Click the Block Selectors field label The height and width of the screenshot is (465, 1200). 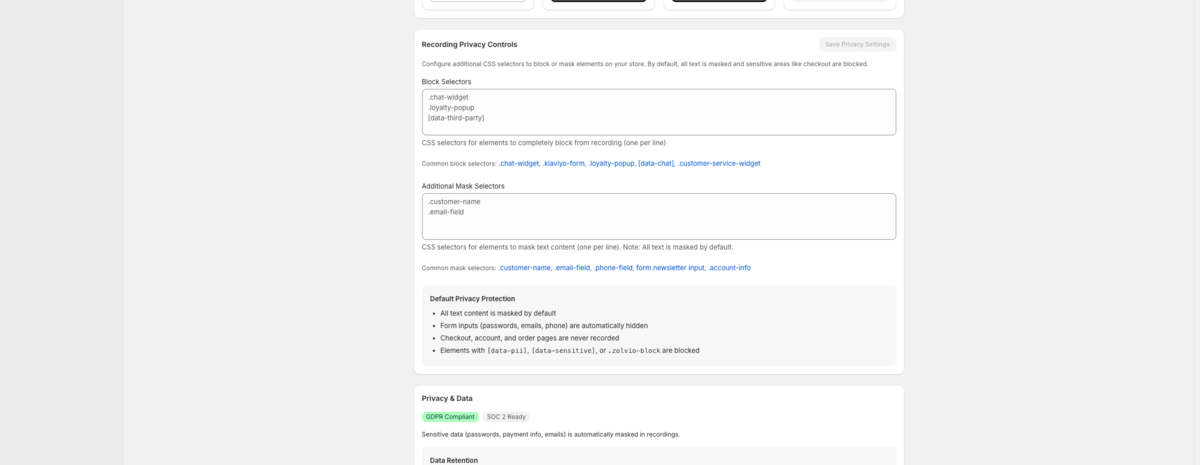tap(446, 82)
